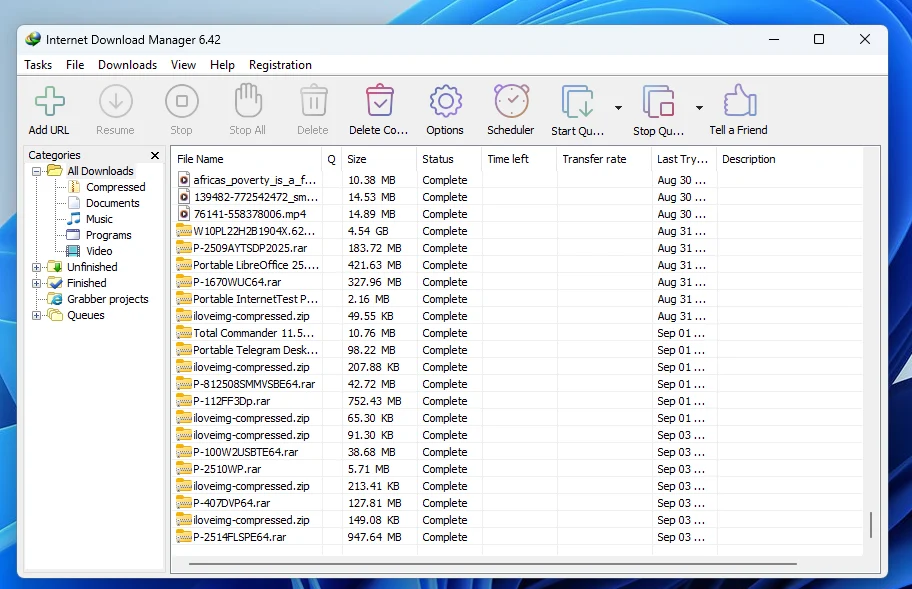Open the Start Queue dropdown arrow
This screenshot has height=589, width=912.
[x=618, y=108]
